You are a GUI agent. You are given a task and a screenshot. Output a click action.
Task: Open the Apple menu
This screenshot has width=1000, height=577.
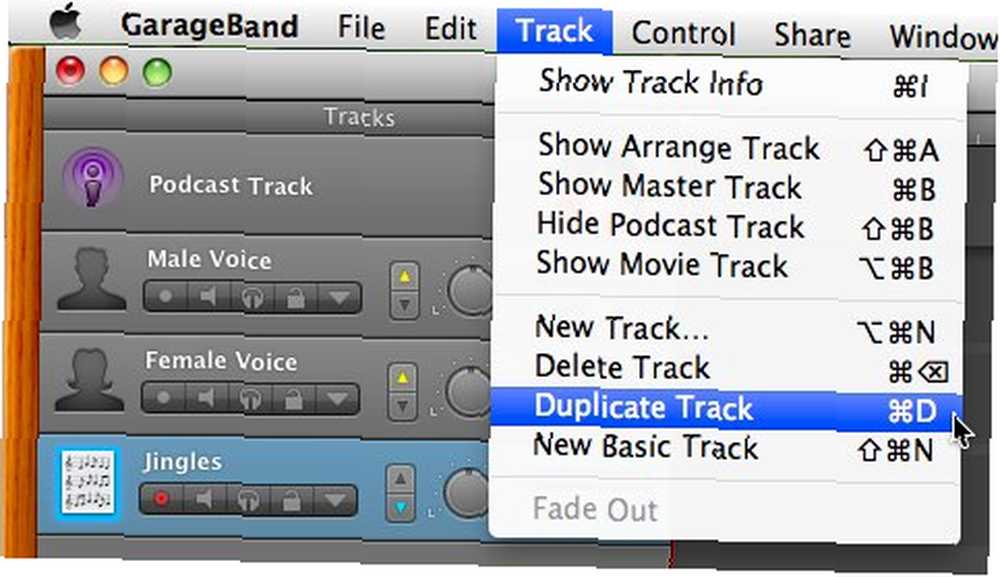pos(66,24)
